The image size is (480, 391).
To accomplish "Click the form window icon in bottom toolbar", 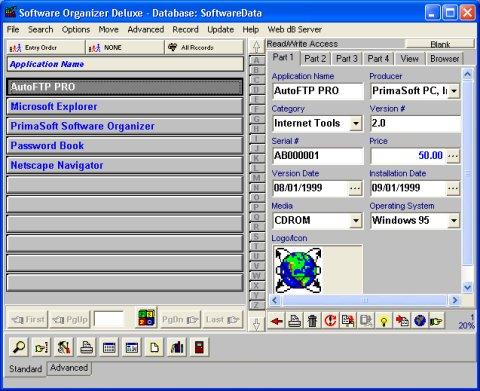I will 132,347.
